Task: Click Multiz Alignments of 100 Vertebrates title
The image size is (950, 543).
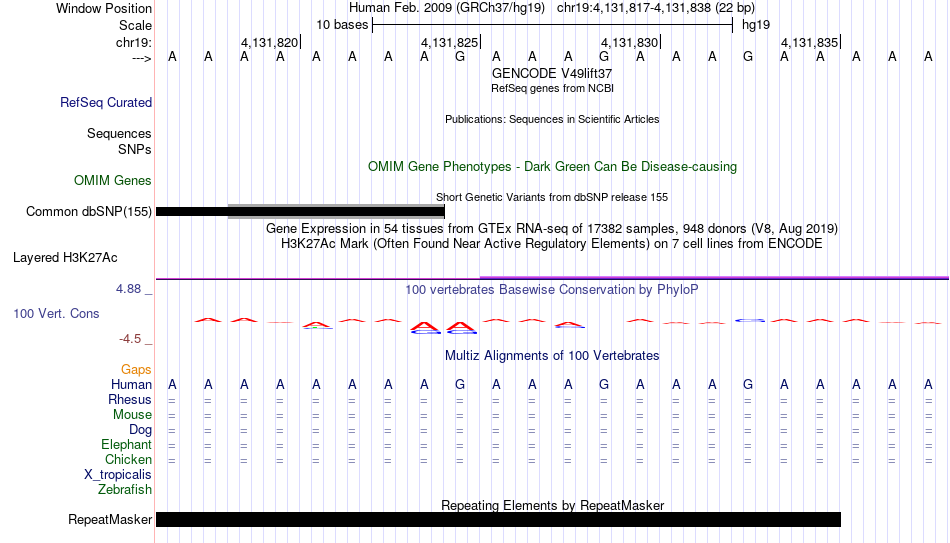Action: point(552,356)
